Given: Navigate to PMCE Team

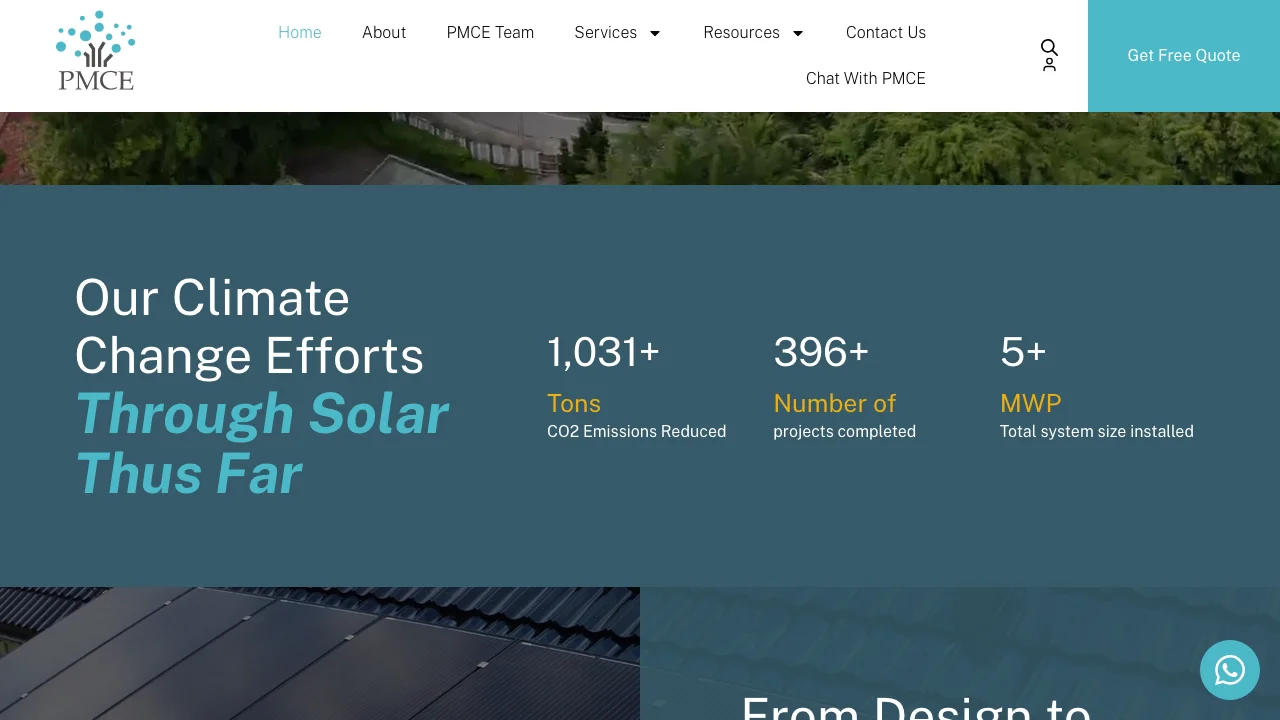Looking at the screenshot, I should coord(490,32).
